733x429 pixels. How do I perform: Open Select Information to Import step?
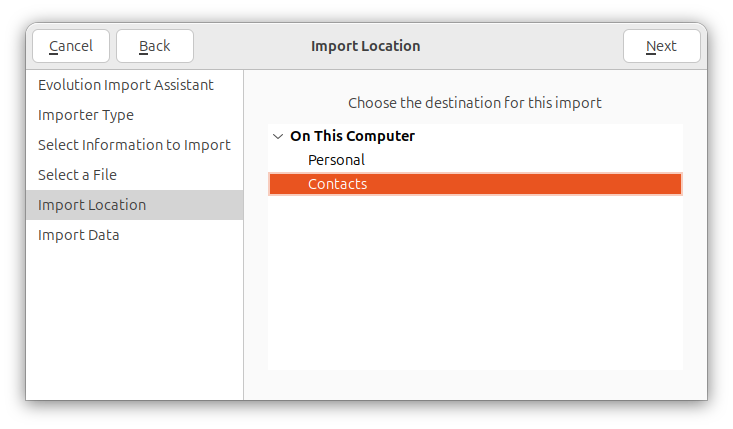tap(135, 145)
